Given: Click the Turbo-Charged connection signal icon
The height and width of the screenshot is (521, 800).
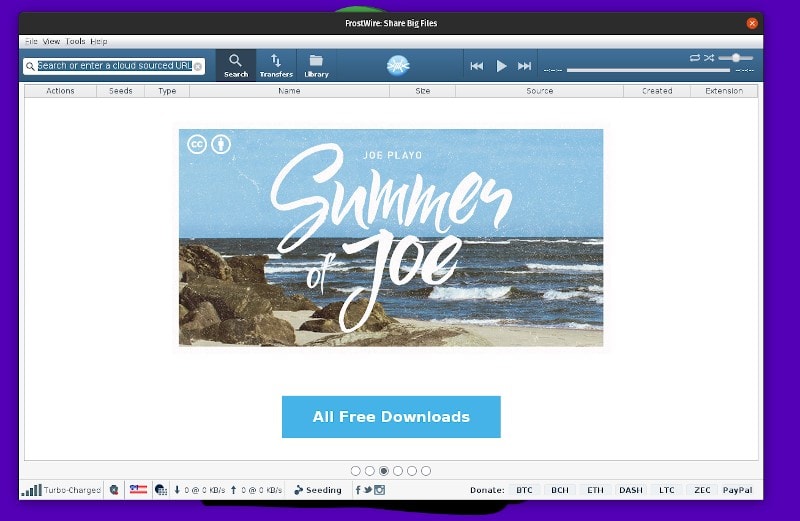Looking at the screenshot, I should pyautogui.click(x=31, y=490).
